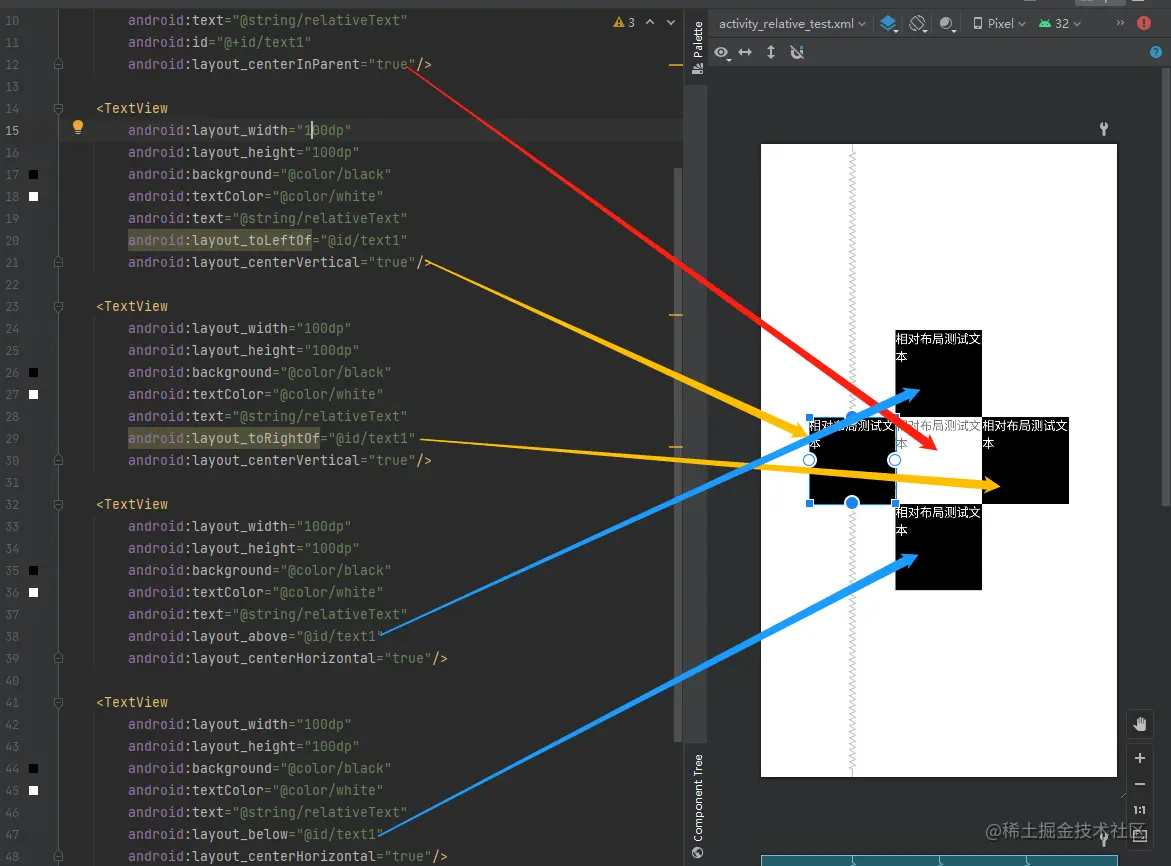
Task: Click the Zoom to Fit Screen icon
Action: coord(1140,836)
